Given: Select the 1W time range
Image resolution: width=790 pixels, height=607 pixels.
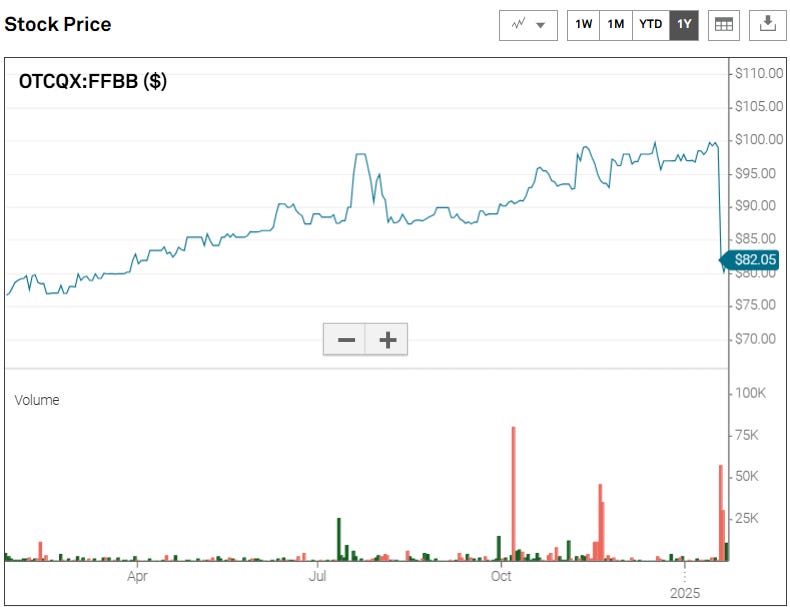Looking at the screenshot, I should click(x=583, y=25).
